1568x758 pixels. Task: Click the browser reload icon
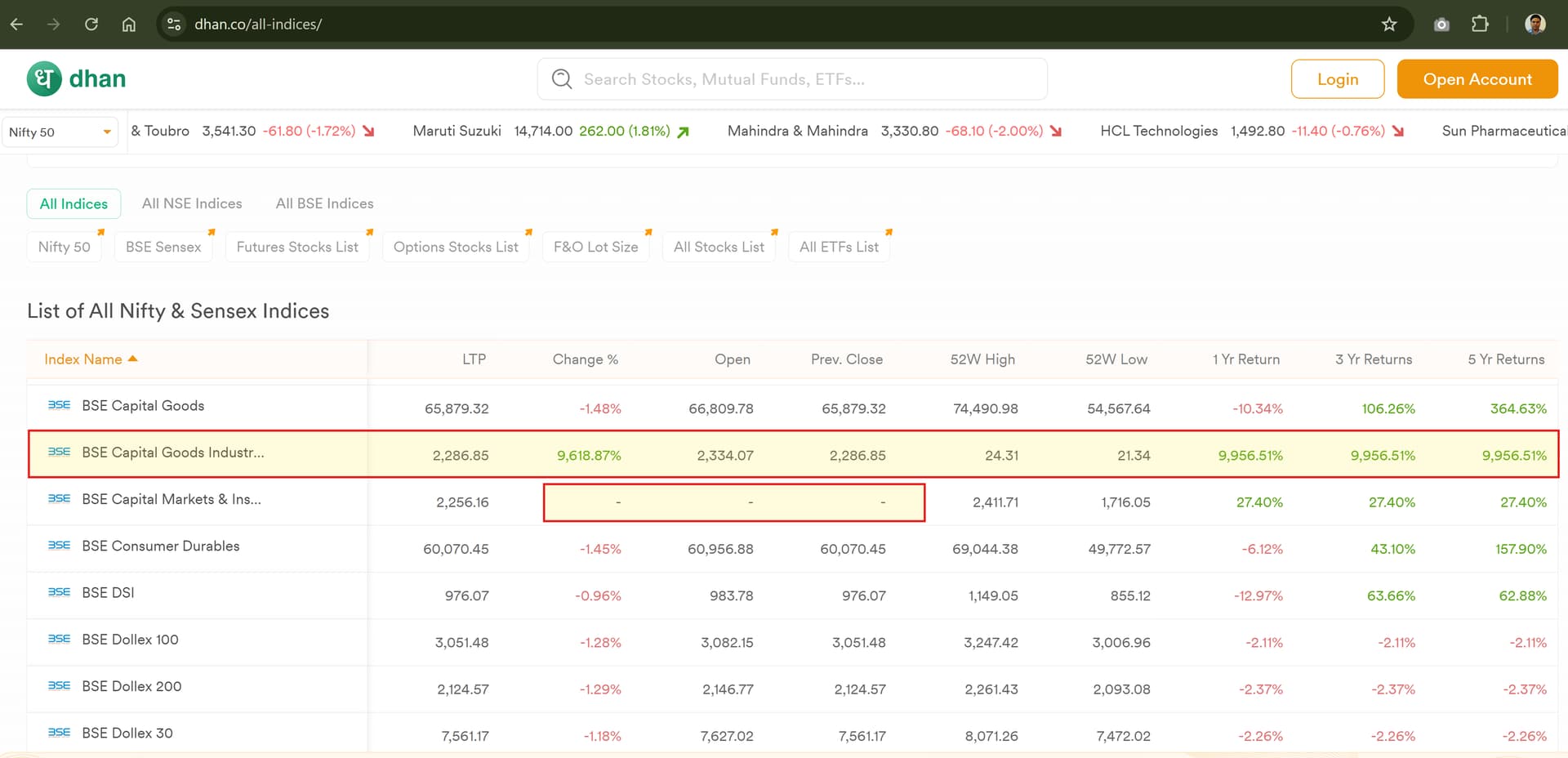pyautogui.click(x=91, y=25)
